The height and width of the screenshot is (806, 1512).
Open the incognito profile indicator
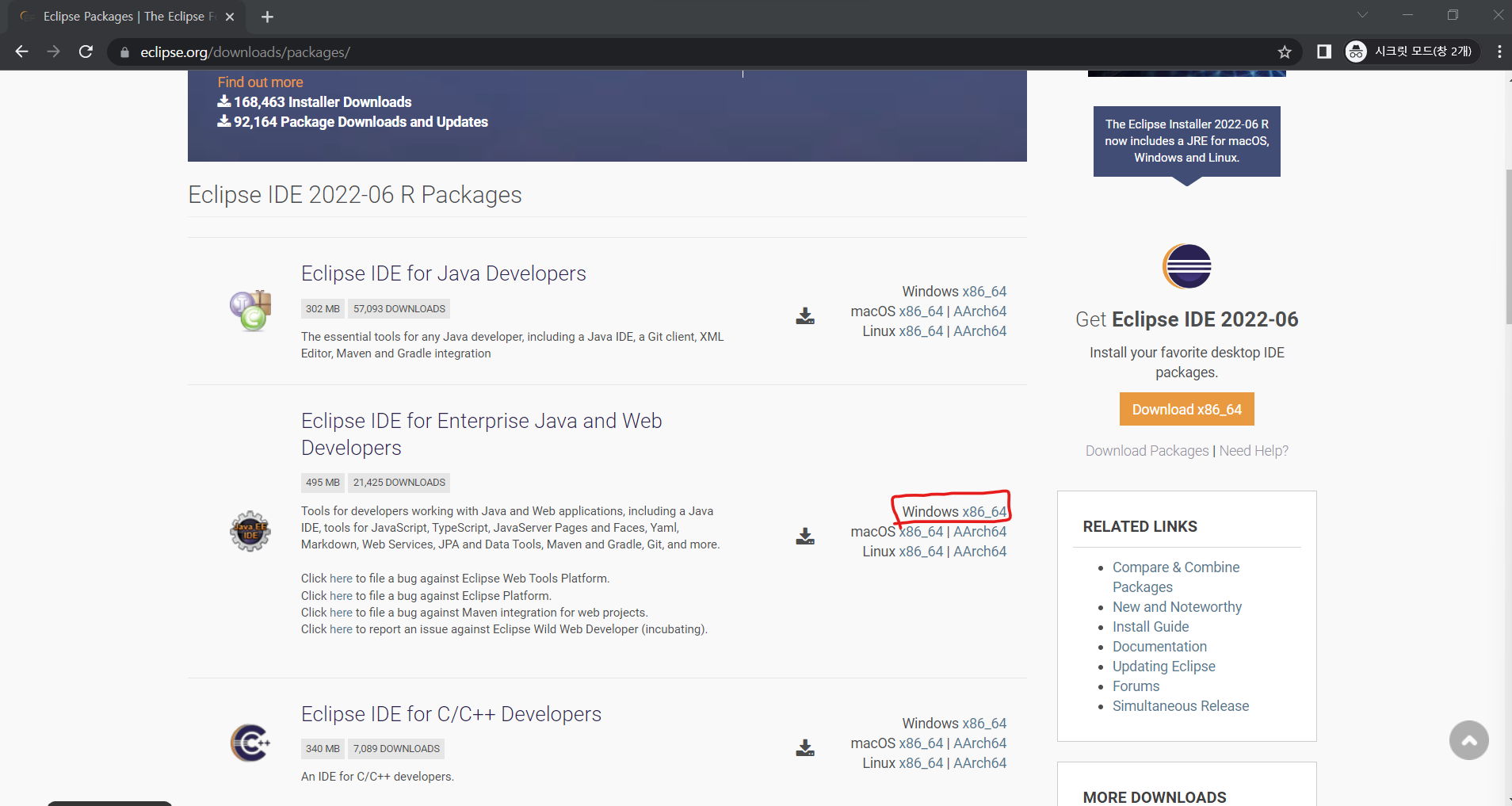pos(1411,52)
